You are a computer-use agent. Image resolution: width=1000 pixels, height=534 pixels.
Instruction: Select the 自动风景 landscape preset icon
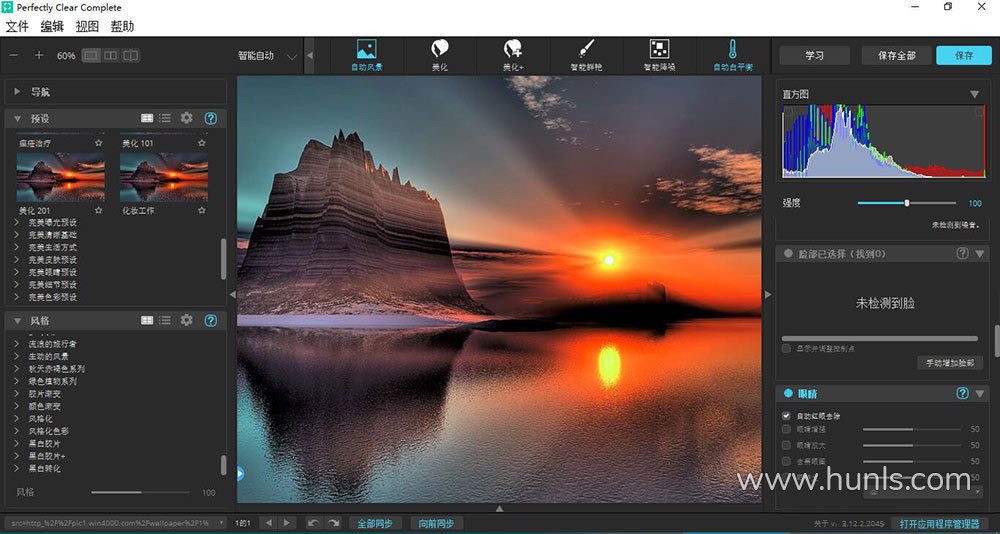pyautogui.click(x=367, y=49)
